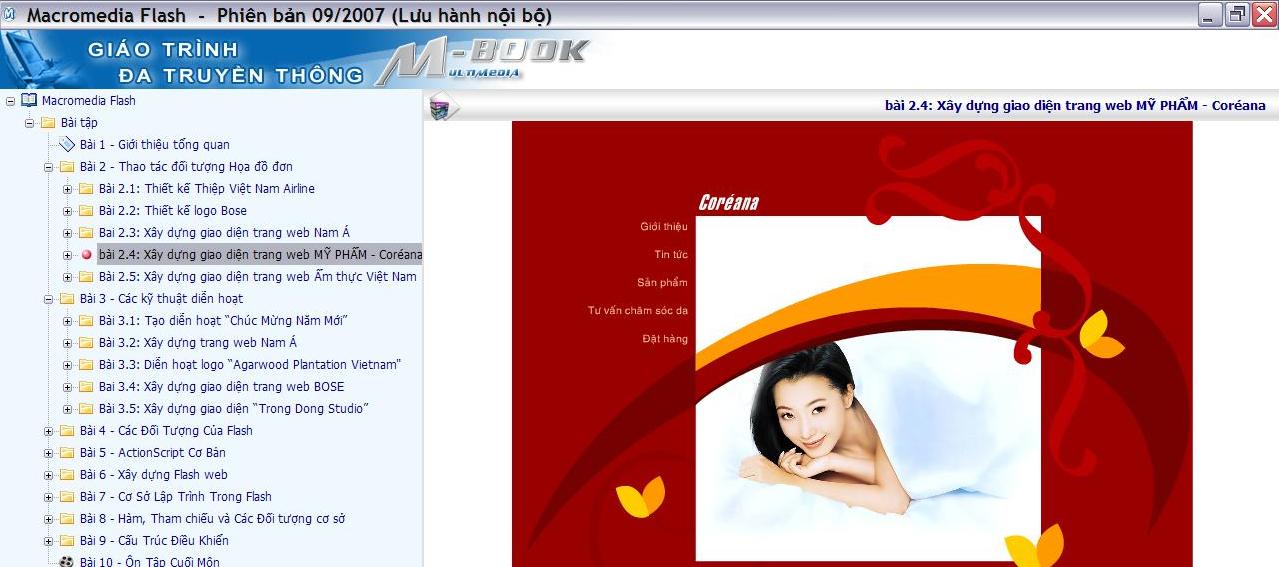This screenshot has height=567, width=1279.
Task: Expand Bài 9 - Cấu Trúc Điều Khiển
Action: 48,541
